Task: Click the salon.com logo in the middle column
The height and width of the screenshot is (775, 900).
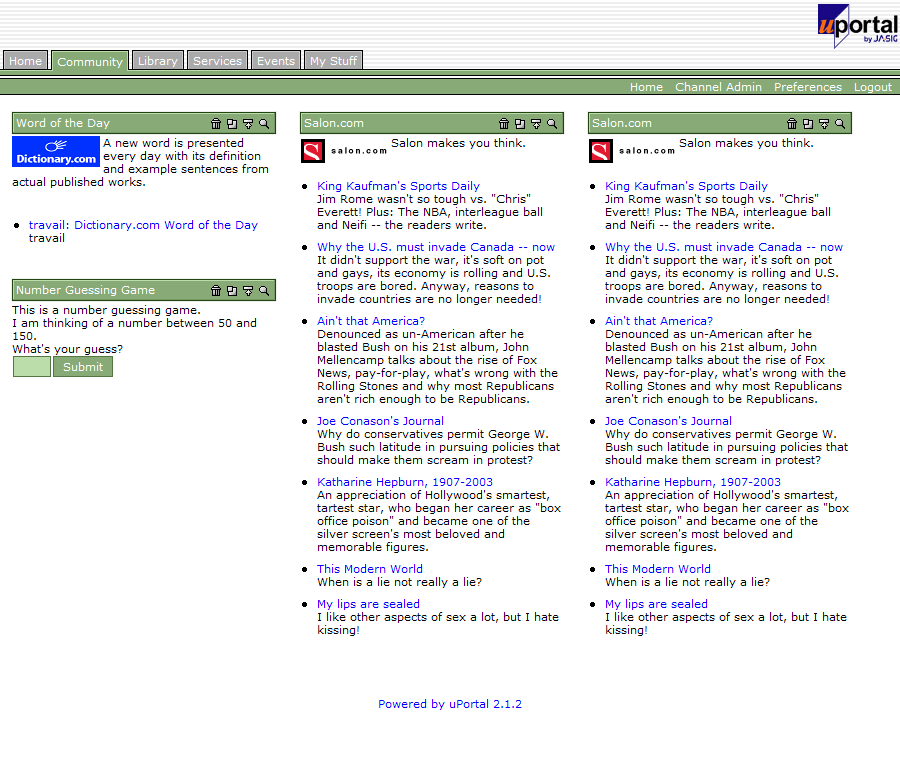Action: [344, 151]
